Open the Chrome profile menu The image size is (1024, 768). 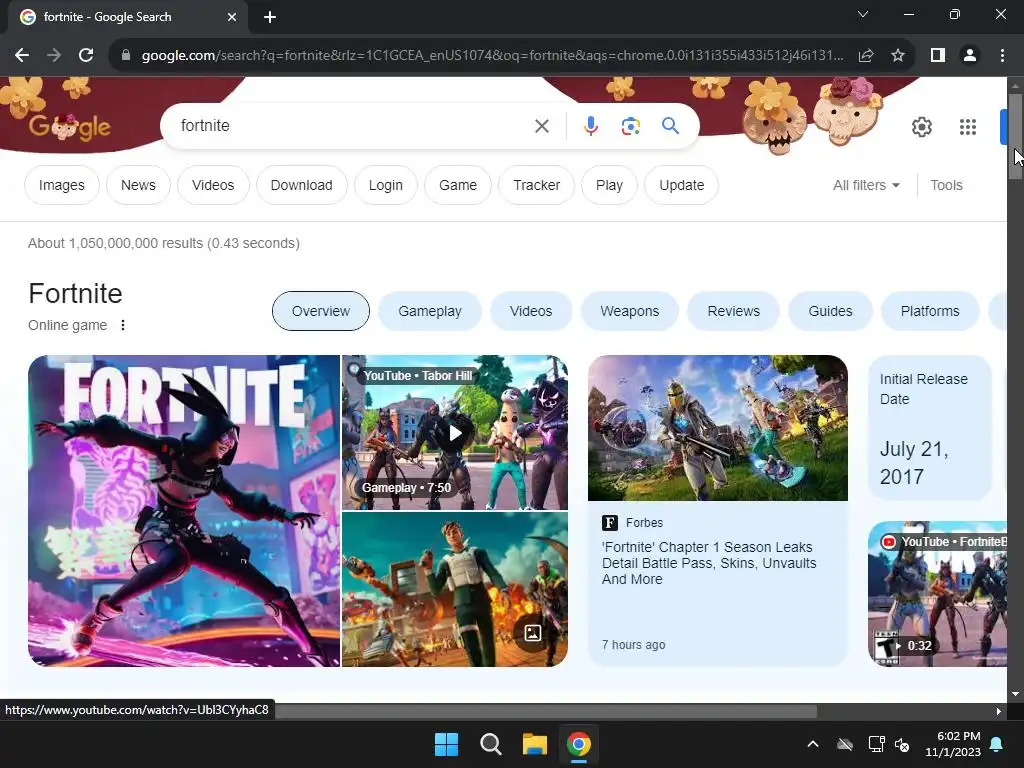(970, 56)
